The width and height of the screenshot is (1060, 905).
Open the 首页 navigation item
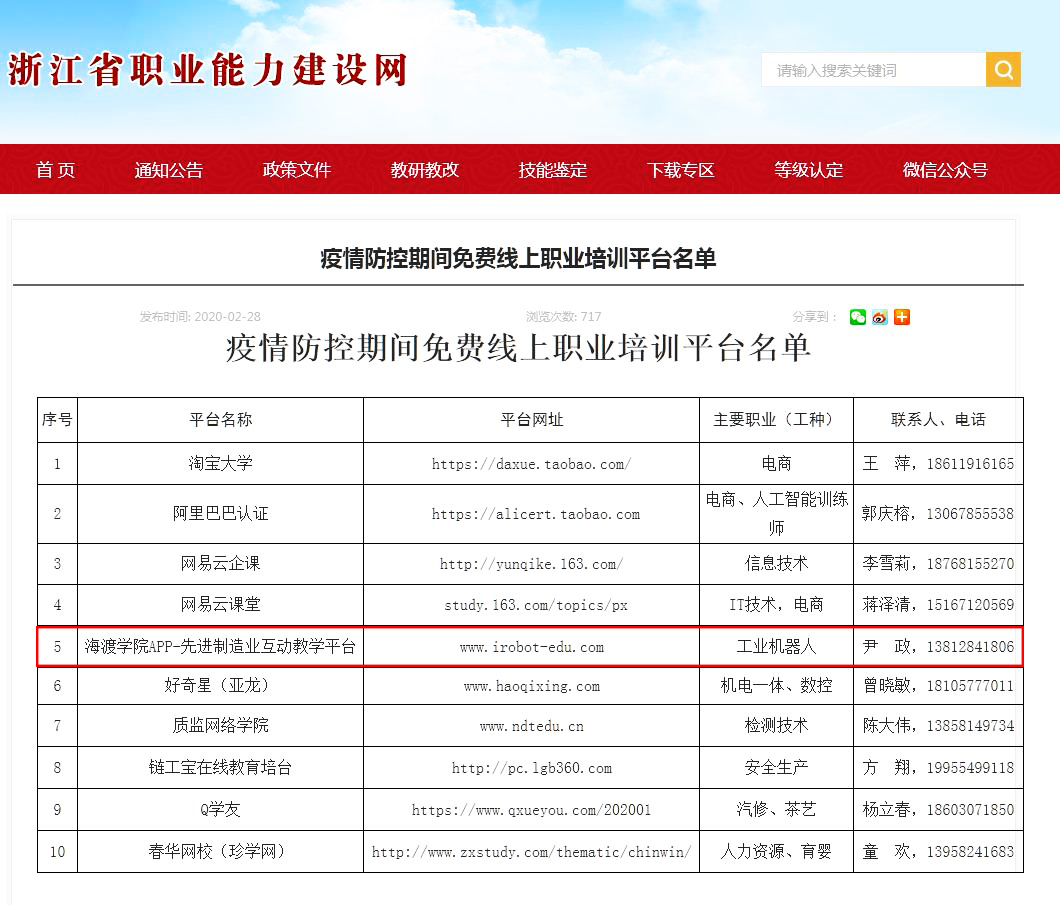pyautogui.click(x=55, y=170)
